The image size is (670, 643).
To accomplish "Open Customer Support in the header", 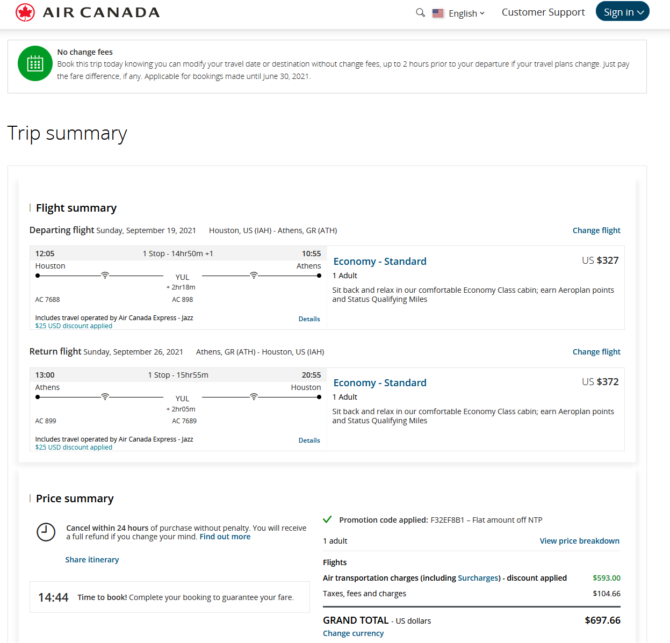I will pos(543,12).
